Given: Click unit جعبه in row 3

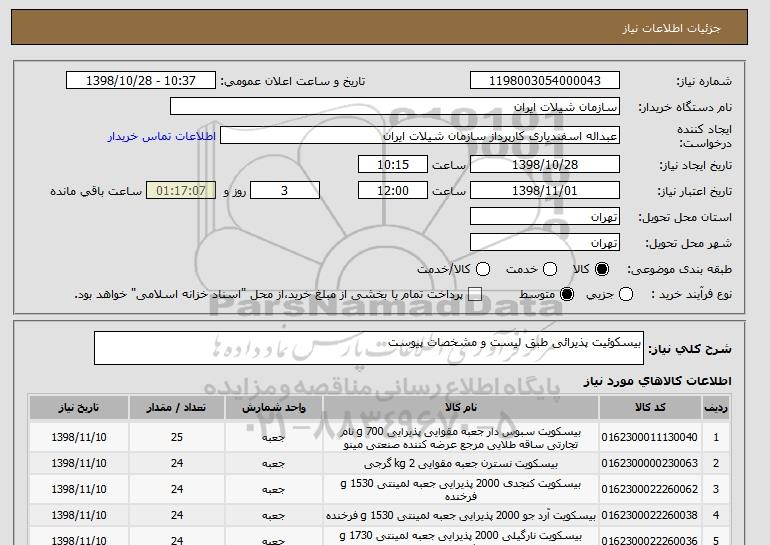Looking at the screenshot, I should 274,490.
